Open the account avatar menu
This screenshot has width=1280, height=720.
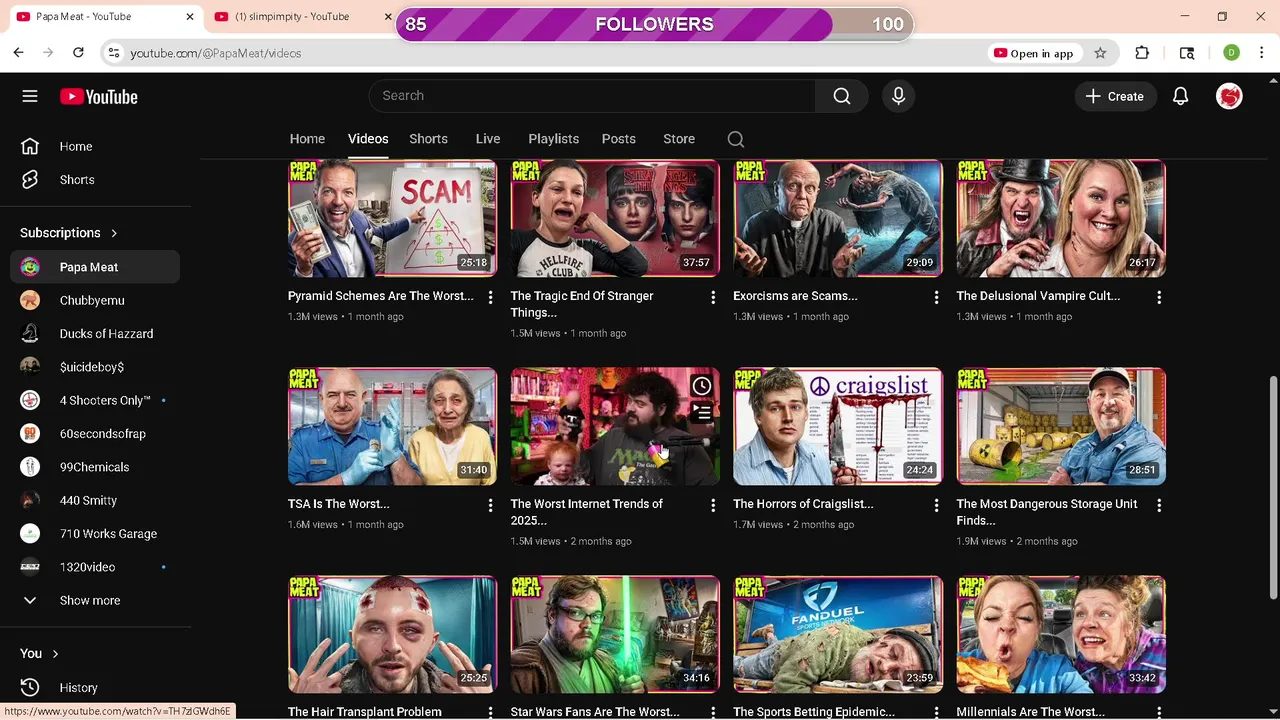click(x=1229, y=96)
